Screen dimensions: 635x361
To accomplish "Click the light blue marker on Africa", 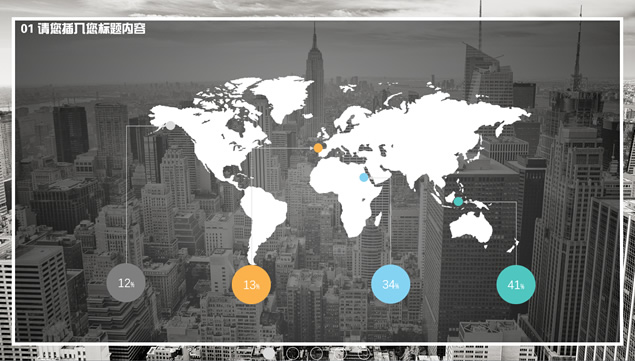I will [364, 177].
